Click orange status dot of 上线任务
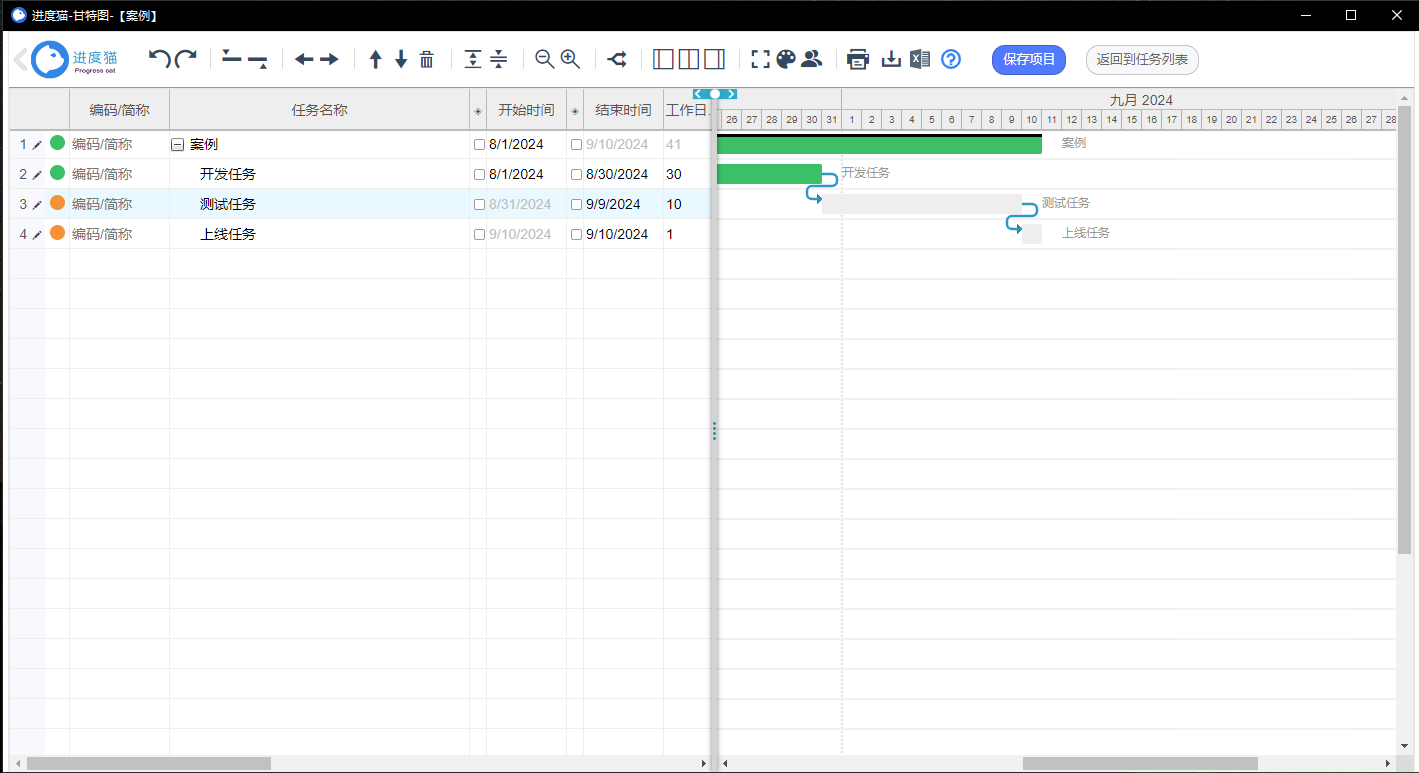The image size is (1419, 773). coord(57,233)
